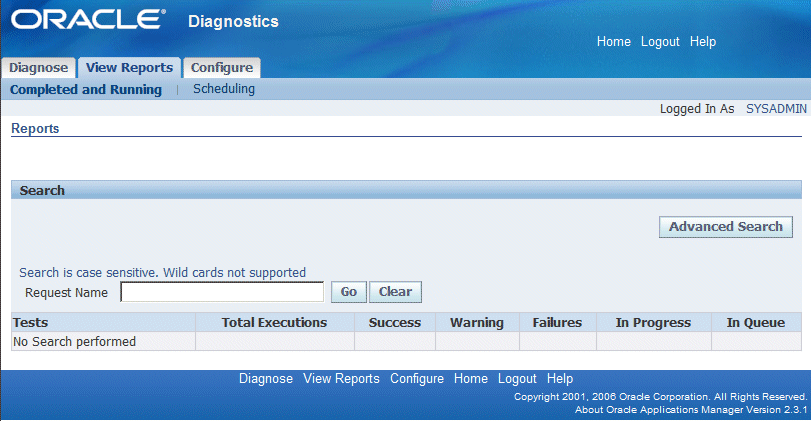811x421 pixels.
Task: Switch to the Configure tab
Action: (x=222, y=68)
